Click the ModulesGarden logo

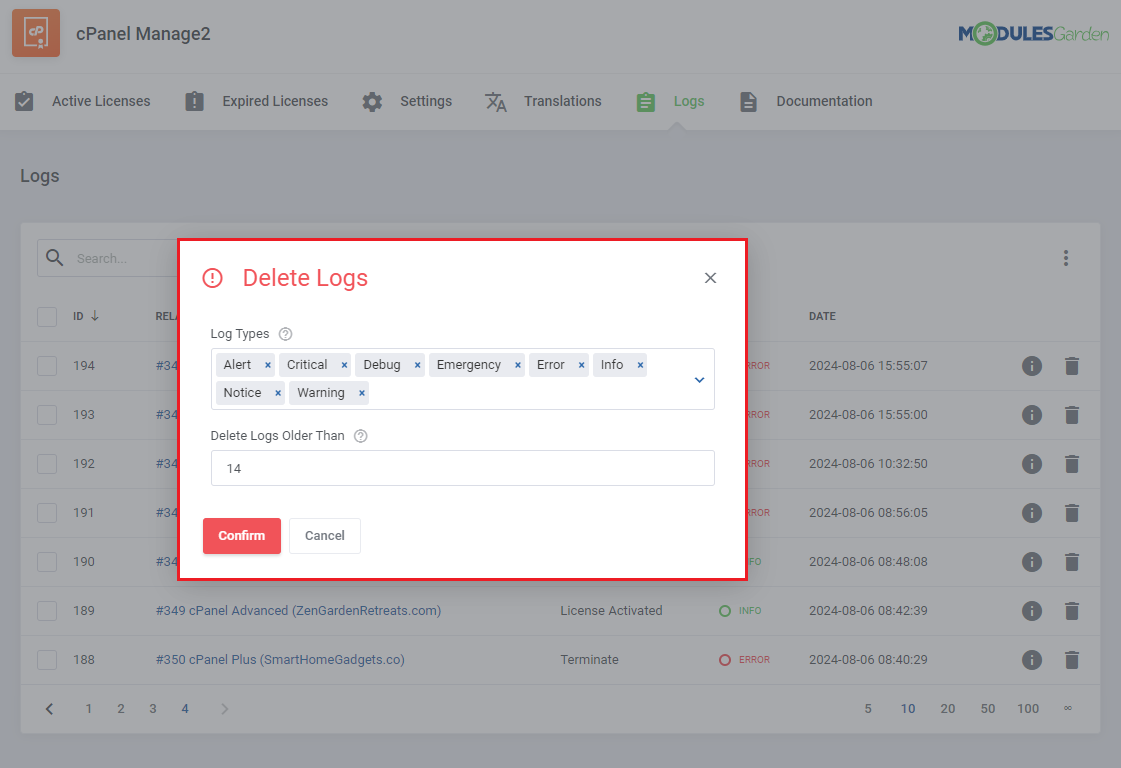pos(1033,33)
